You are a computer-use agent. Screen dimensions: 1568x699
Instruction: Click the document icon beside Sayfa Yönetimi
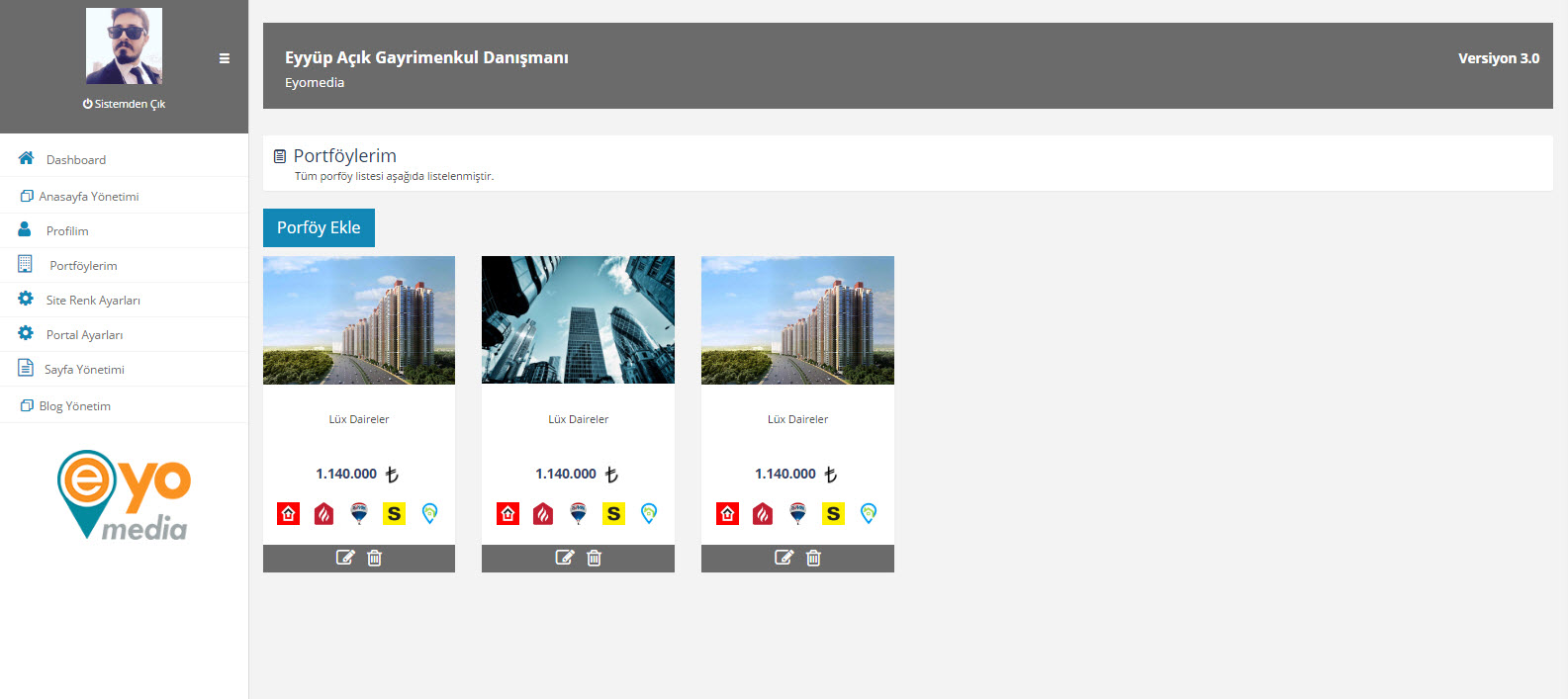tap(26, 368)
